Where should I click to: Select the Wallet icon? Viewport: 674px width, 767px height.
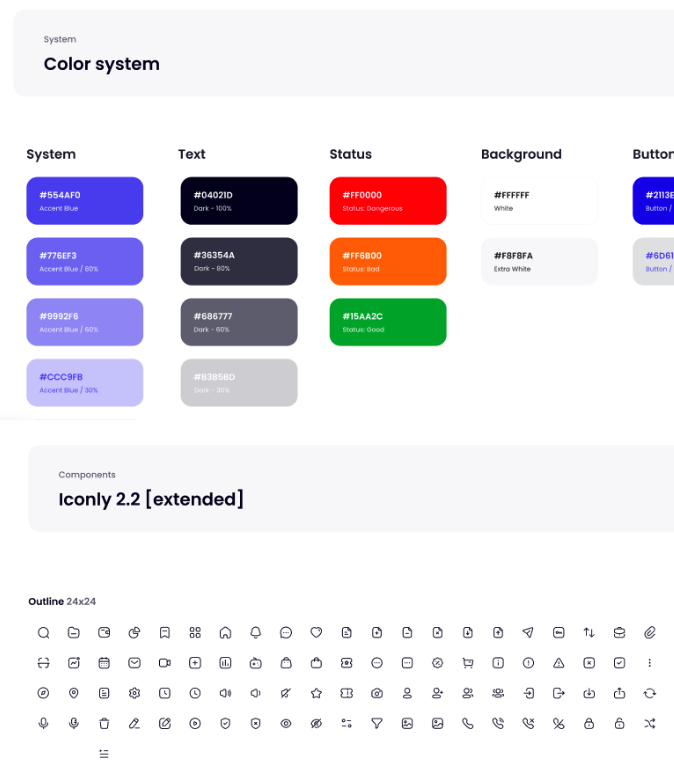tap(104, 632)
